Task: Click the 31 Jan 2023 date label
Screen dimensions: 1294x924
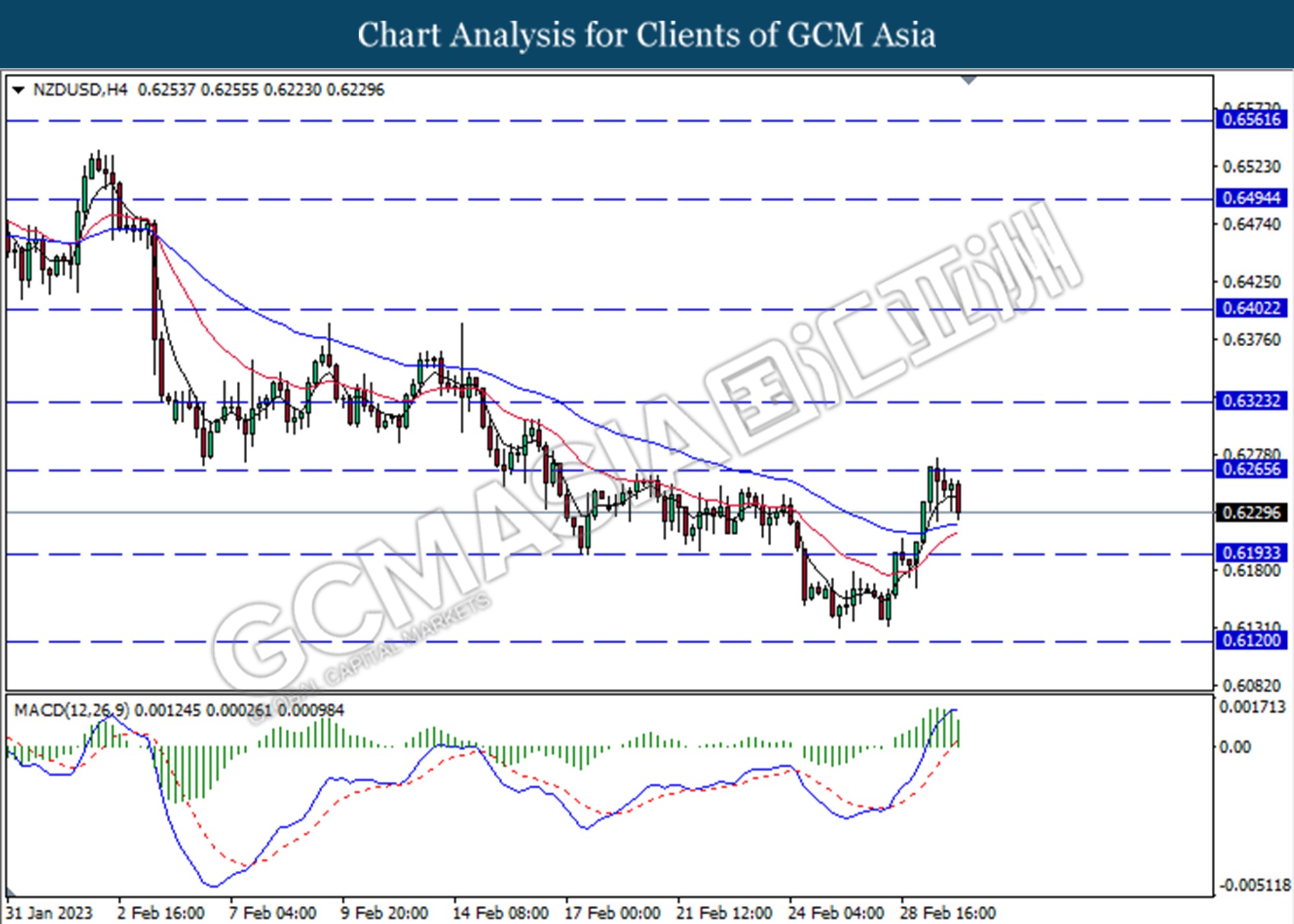Action: pos(50,913)
